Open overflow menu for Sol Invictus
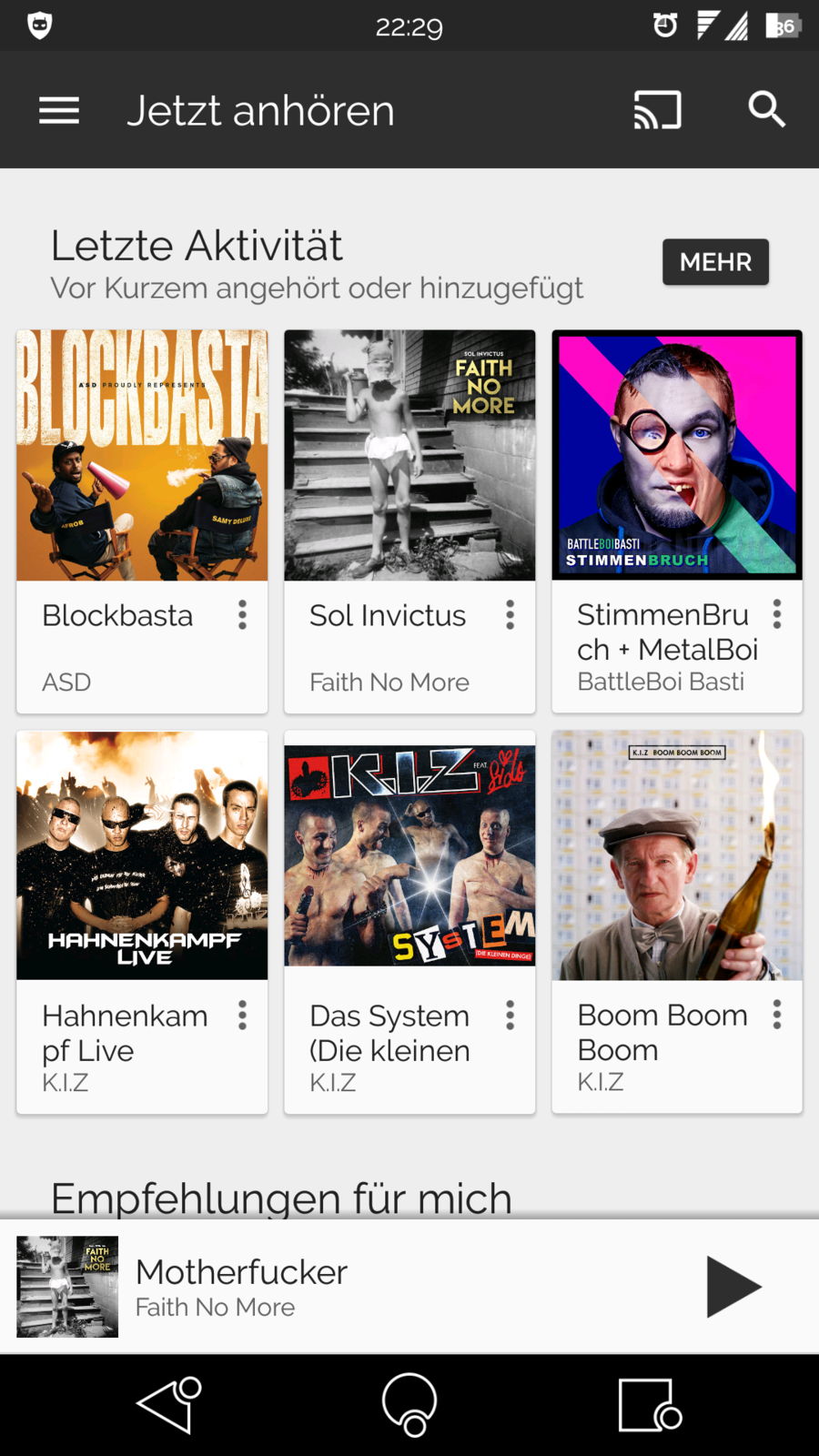 510,615
